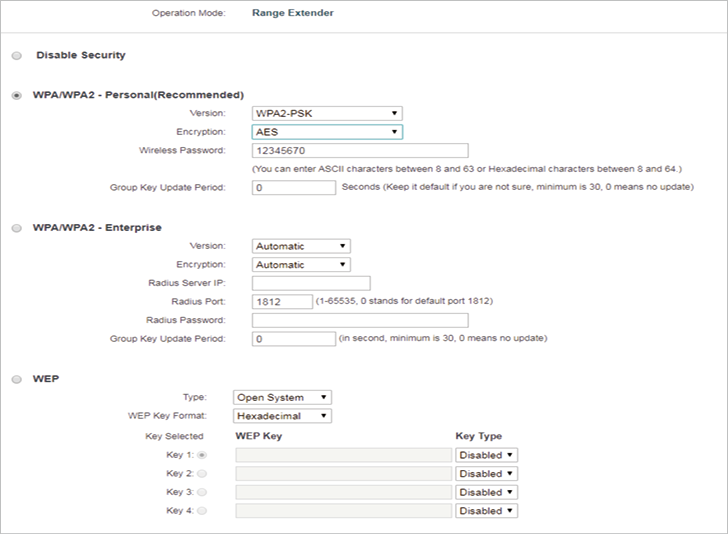Click the Wireless Password field

tap(360, 150)
